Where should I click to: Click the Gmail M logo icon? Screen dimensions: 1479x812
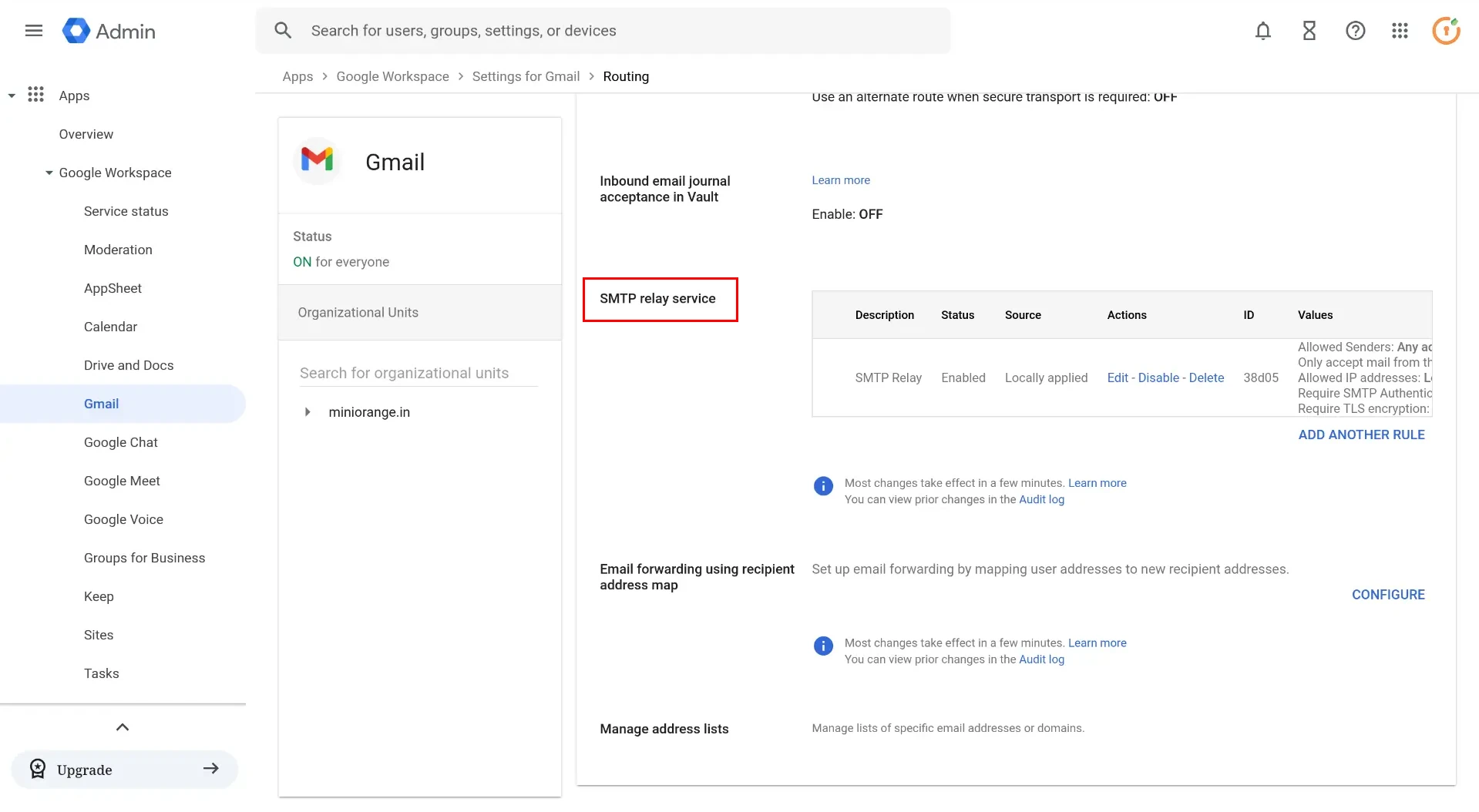[317, 160]
